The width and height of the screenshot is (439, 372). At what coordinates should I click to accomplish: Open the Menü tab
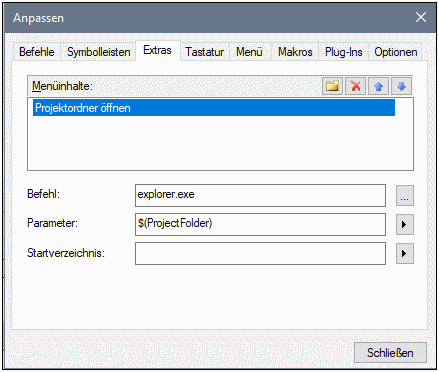pos(249,52)
